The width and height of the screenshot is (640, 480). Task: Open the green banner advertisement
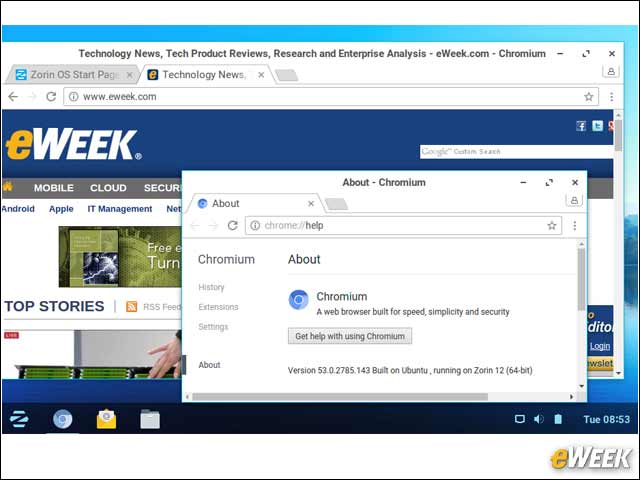(x=120, y=257)
